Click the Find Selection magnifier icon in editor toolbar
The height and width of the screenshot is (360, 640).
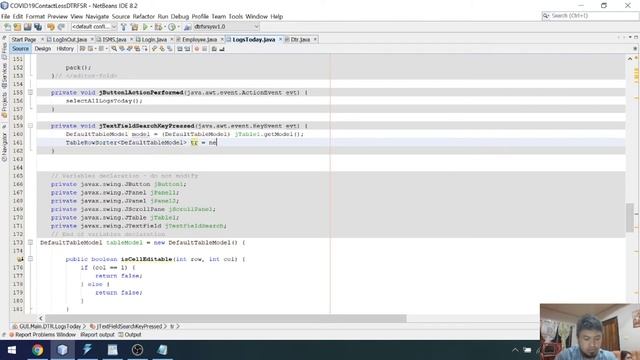click(x=114, y=49)
